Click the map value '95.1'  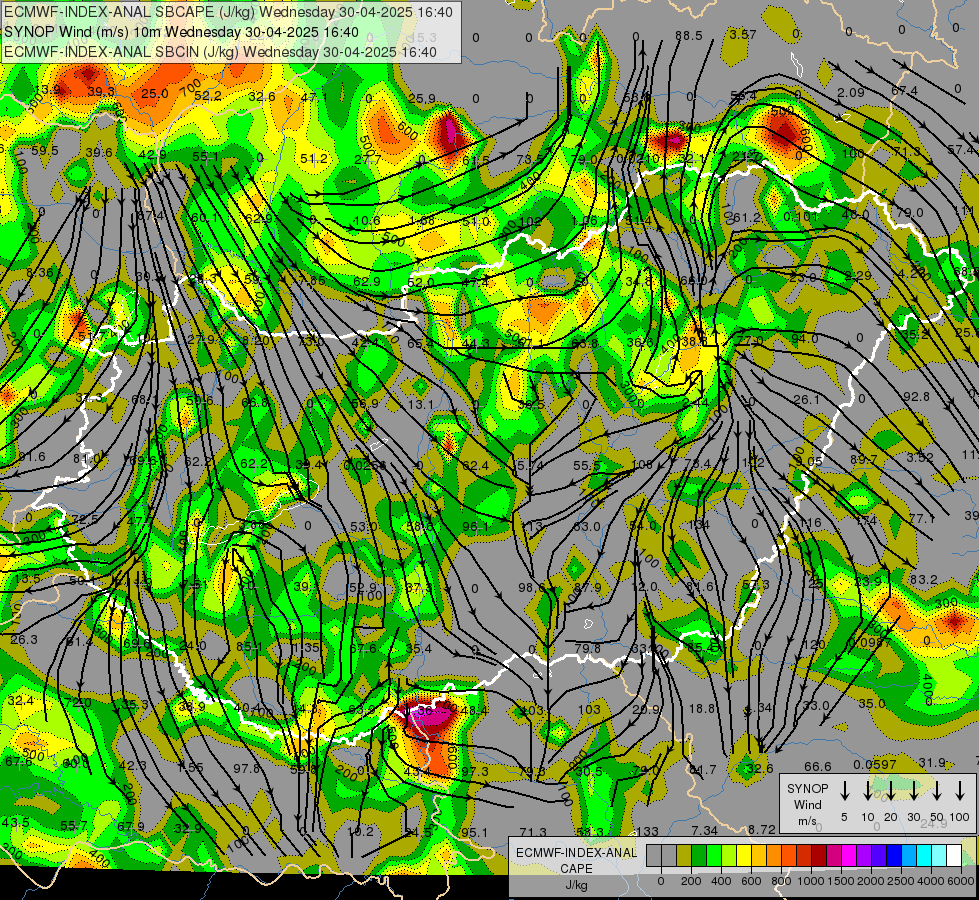pyautogui.click(x=475, y=833)
